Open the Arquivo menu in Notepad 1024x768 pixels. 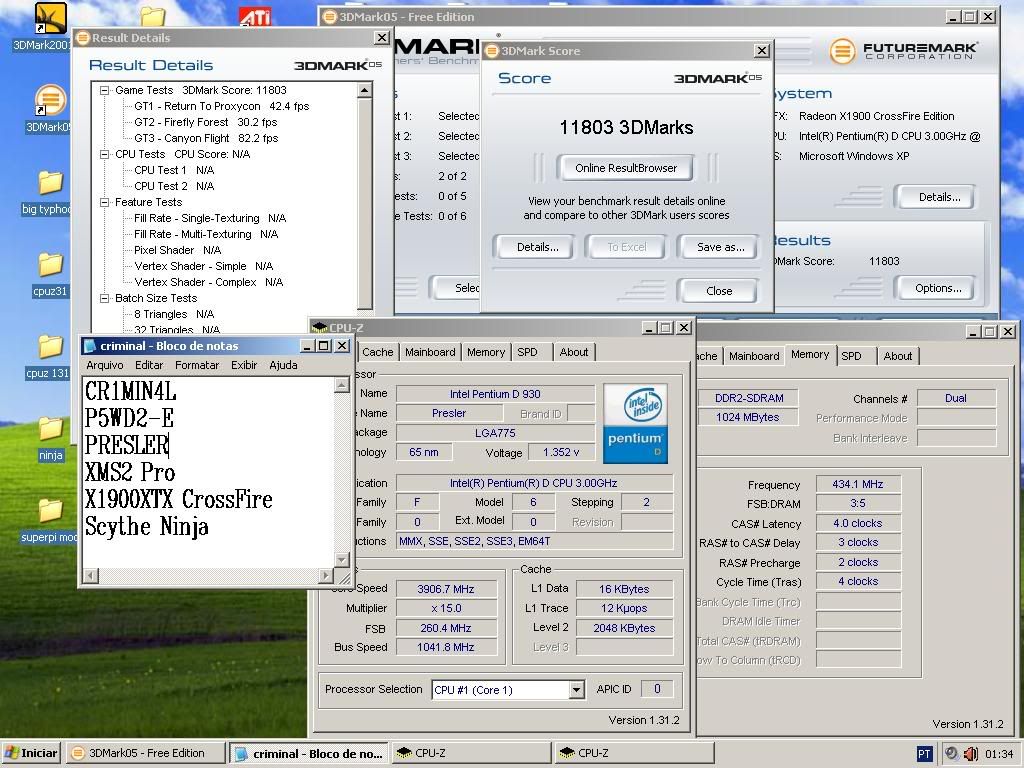coord(104,365)
